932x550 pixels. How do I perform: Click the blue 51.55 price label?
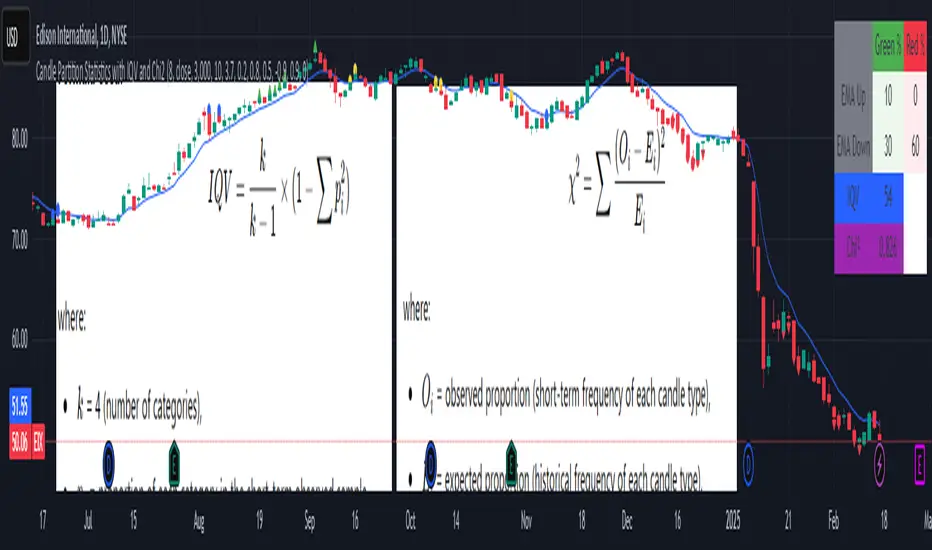[20, 406]
